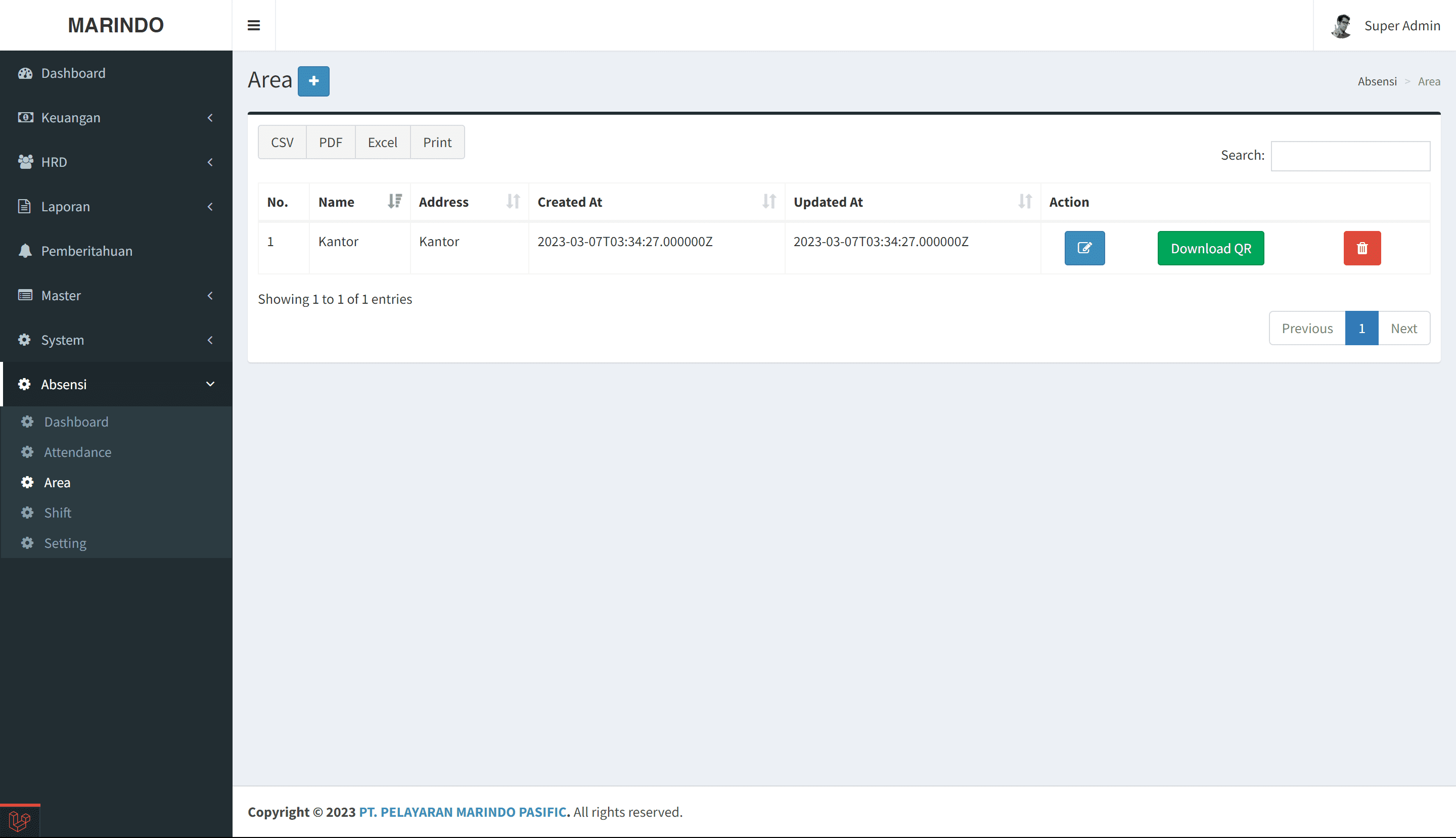Toggle the sidebar using hamburger icon
This screenshot has width=1456, height=838.
pyautogui.click(x=253, y=25)
